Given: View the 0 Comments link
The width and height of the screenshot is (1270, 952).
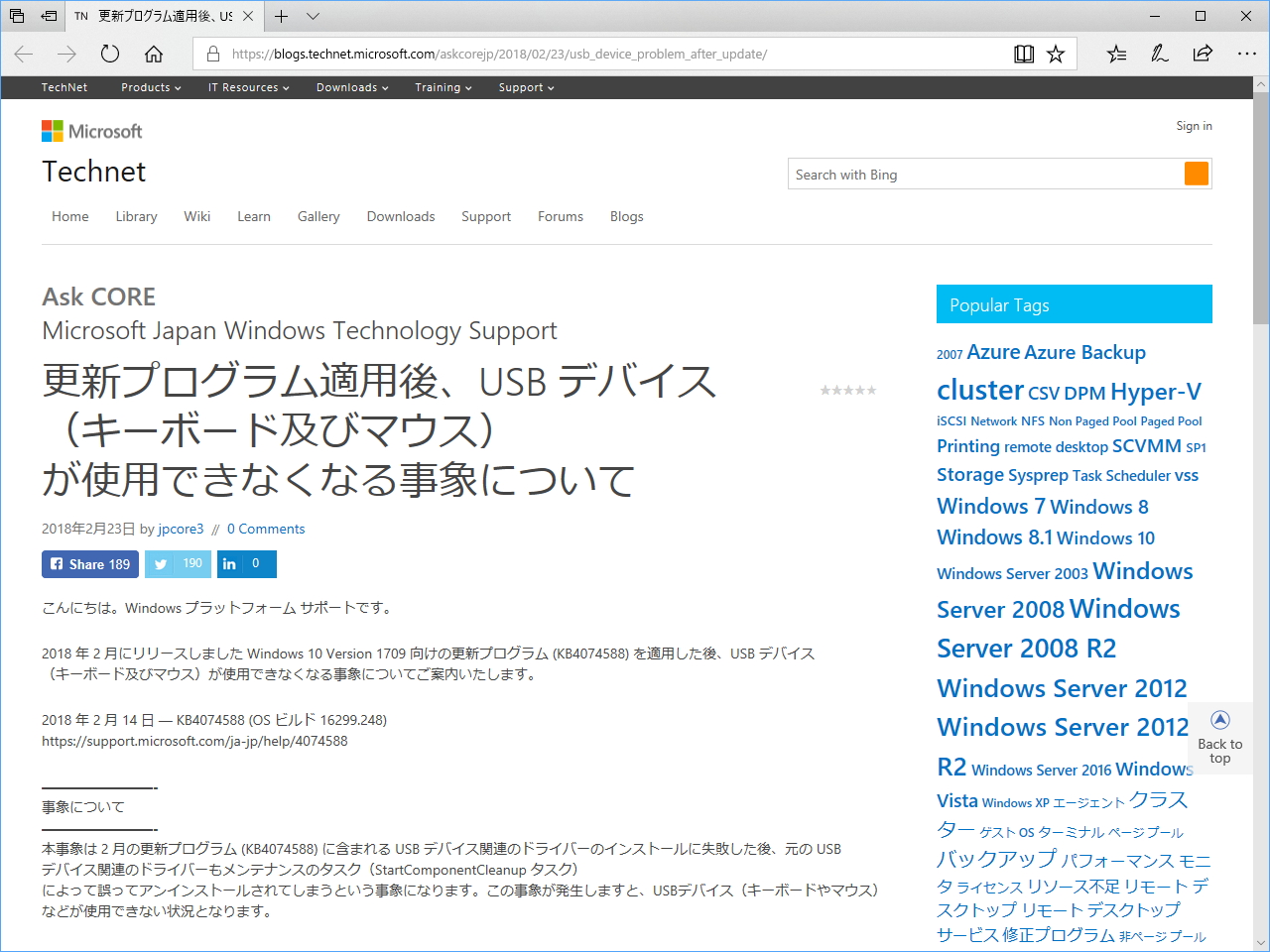Looking at the screenshot, I should coord(266,529).
